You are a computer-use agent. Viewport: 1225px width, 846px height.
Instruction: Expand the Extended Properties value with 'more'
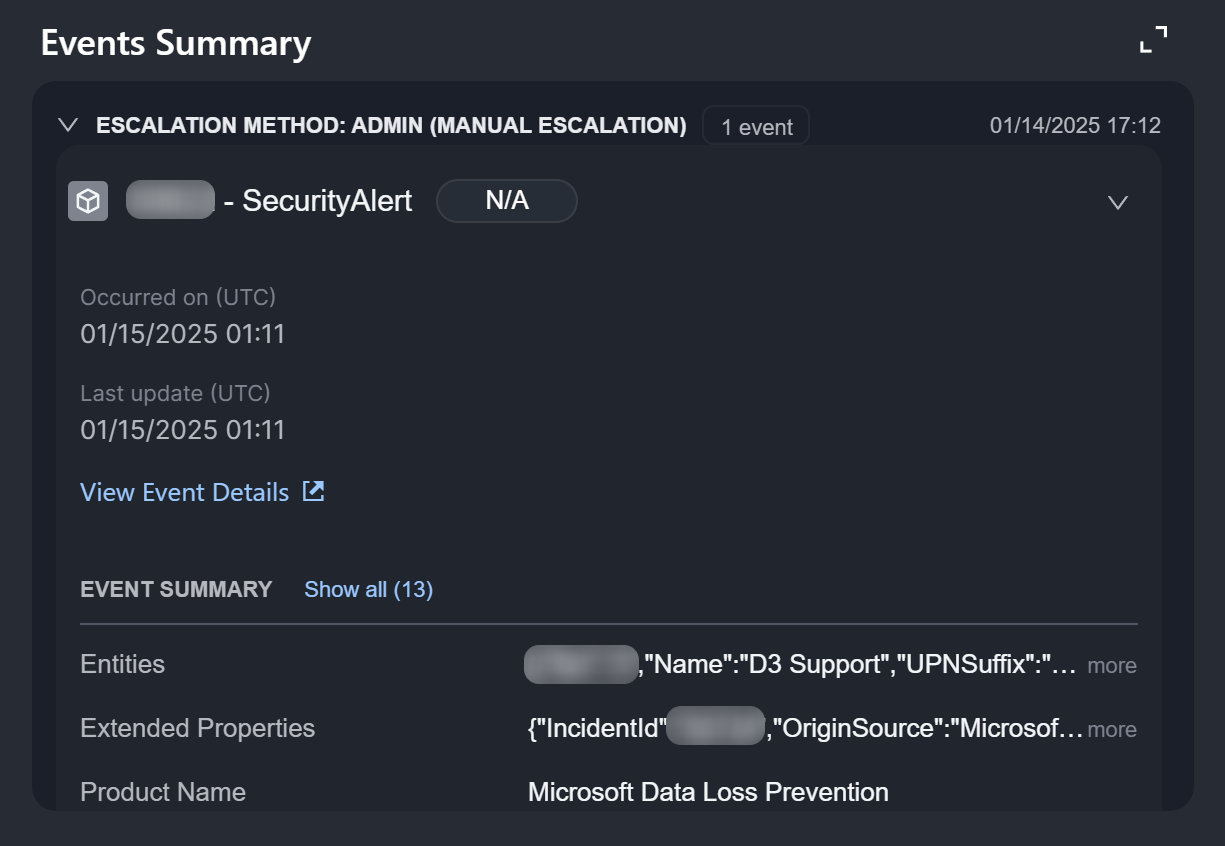tap(1112, 729)
